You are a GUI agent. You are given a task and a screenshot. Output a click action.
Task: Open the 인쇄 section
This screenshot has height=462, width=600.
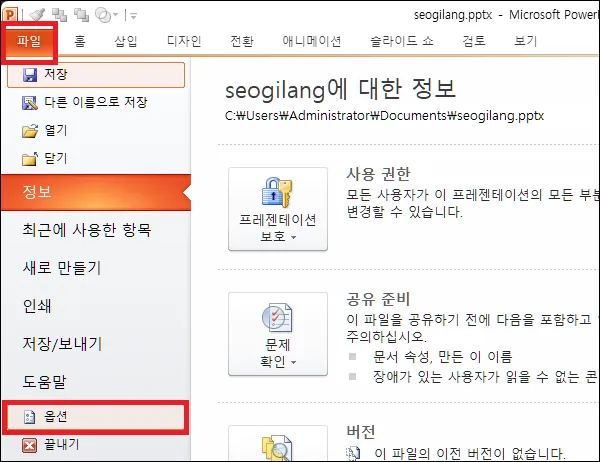[37, 306]
